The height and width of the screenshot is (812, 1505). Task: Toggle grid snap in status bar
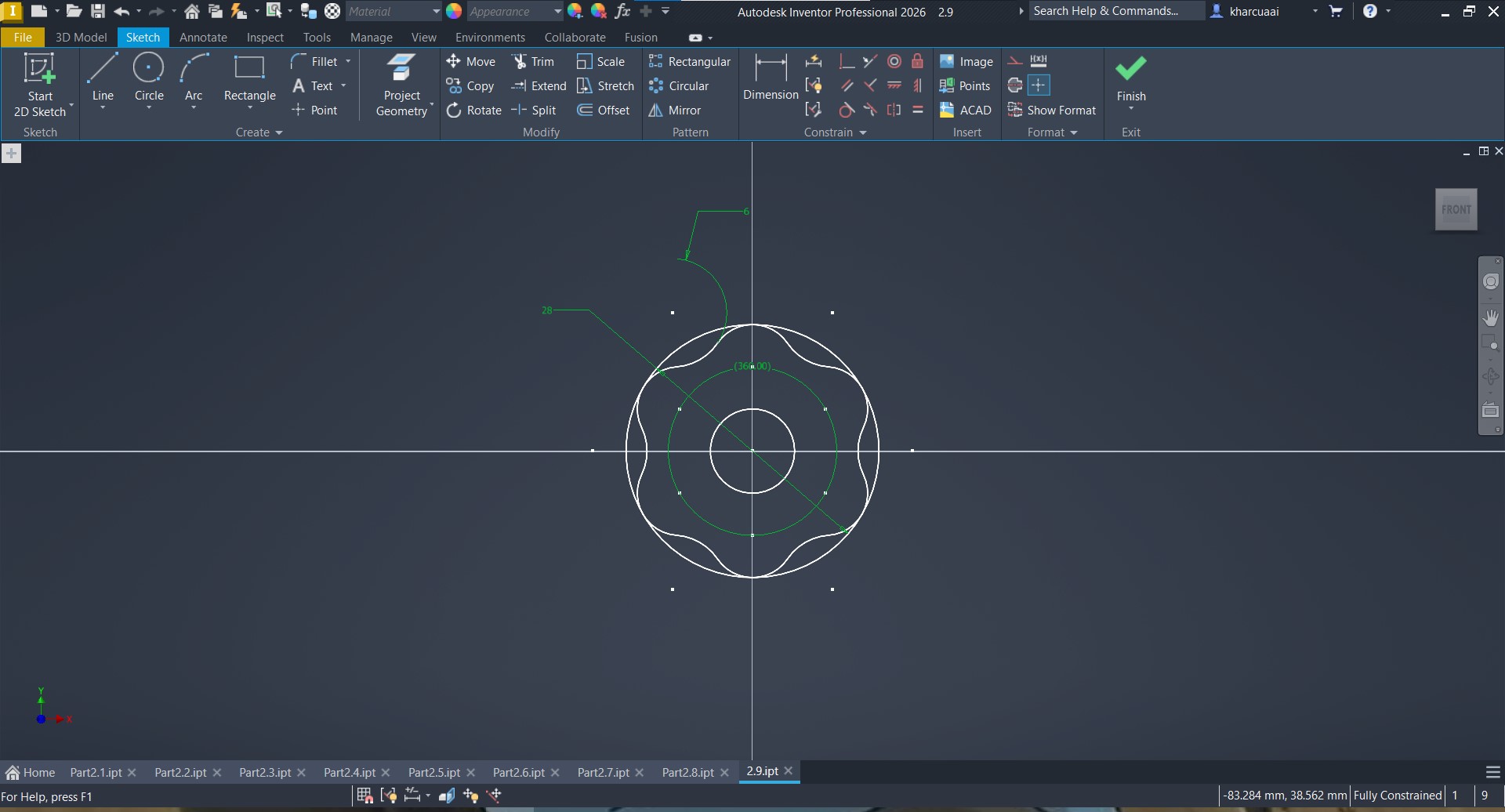point(364,796)
